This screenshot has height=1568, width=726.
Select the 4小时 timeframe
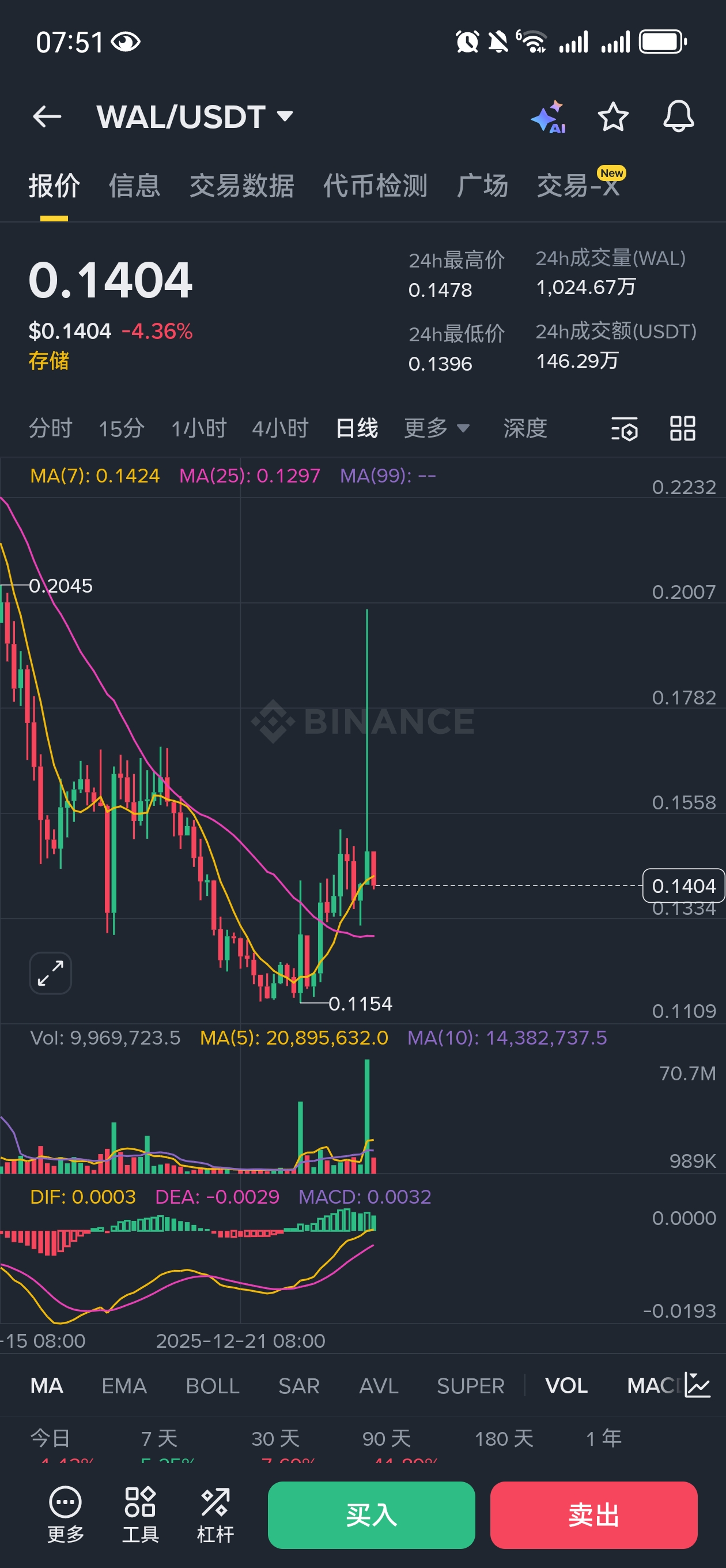[x=281, y=428]
